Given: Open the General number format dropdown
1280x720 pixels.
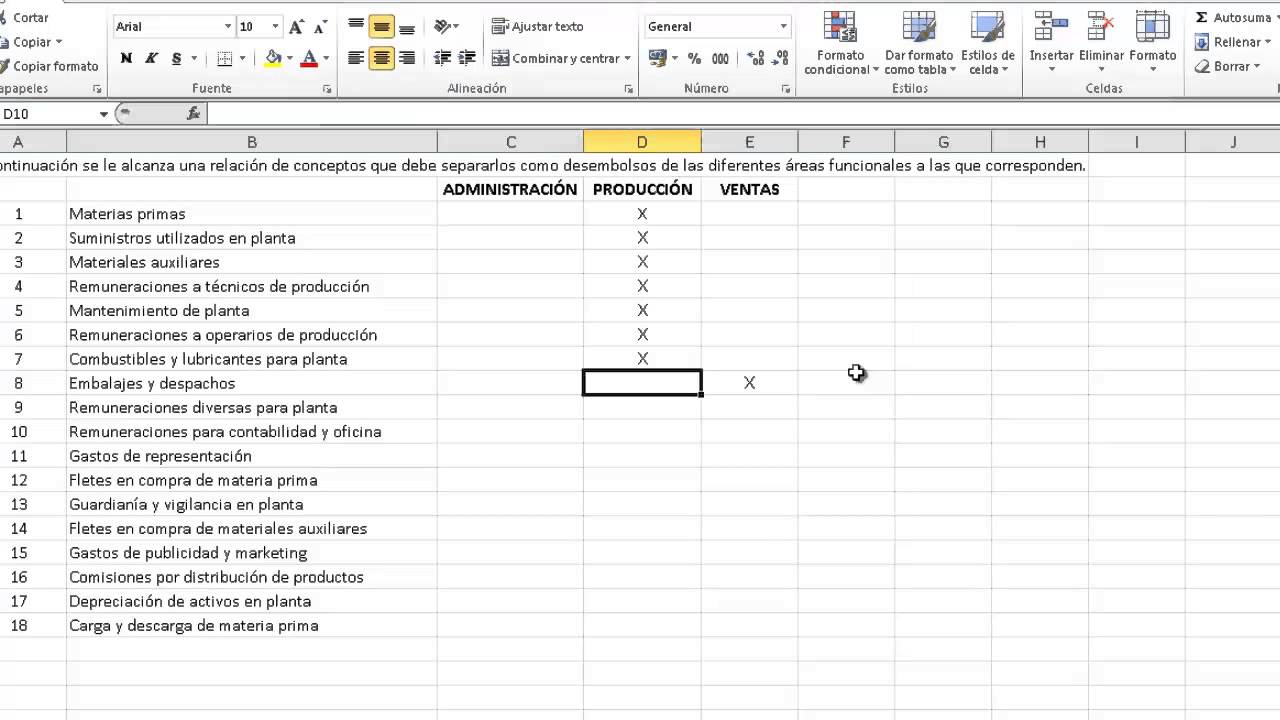Looking at the screenshot, I should point(783,27).
